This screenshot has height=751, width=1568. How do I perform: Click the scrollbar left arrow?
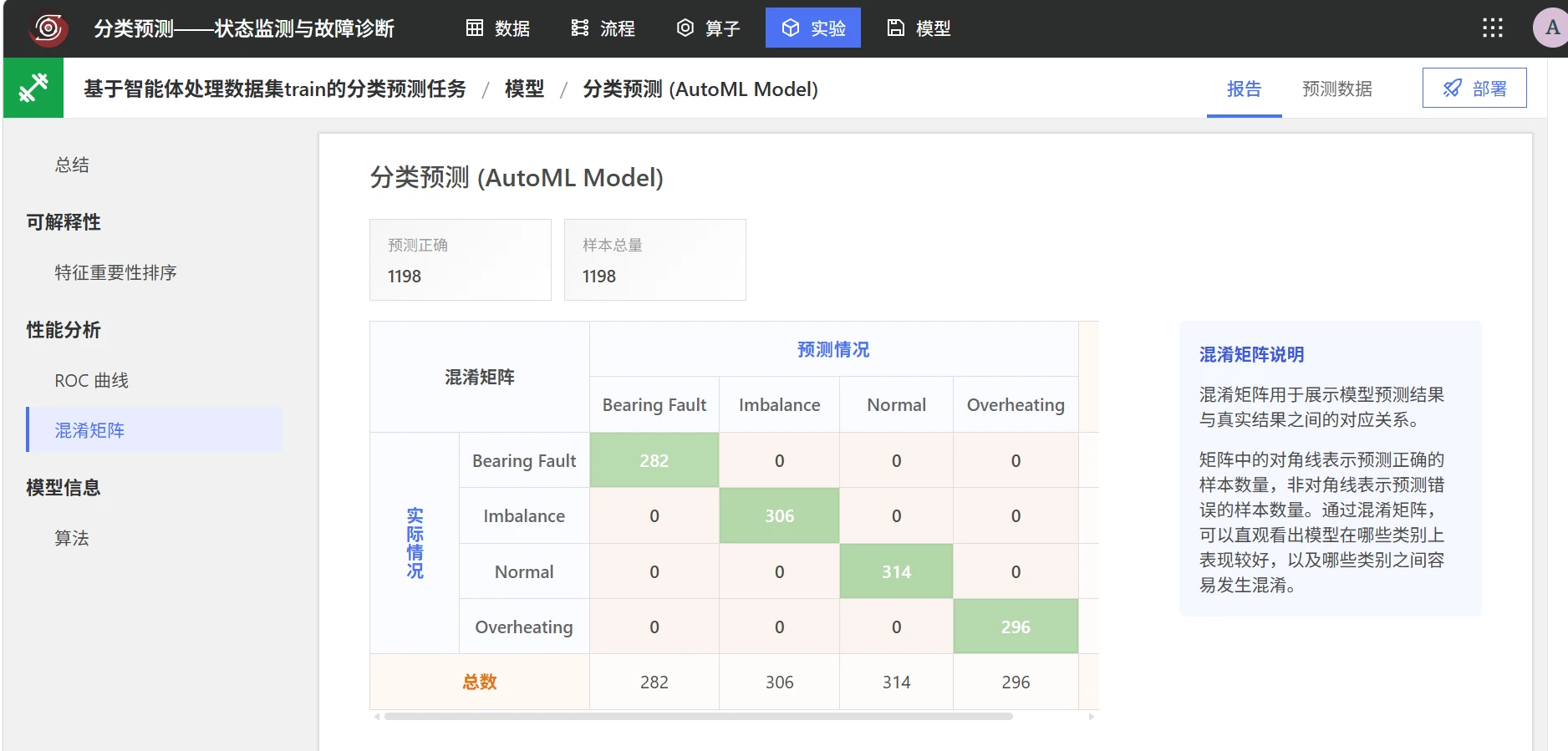[377, 716]
